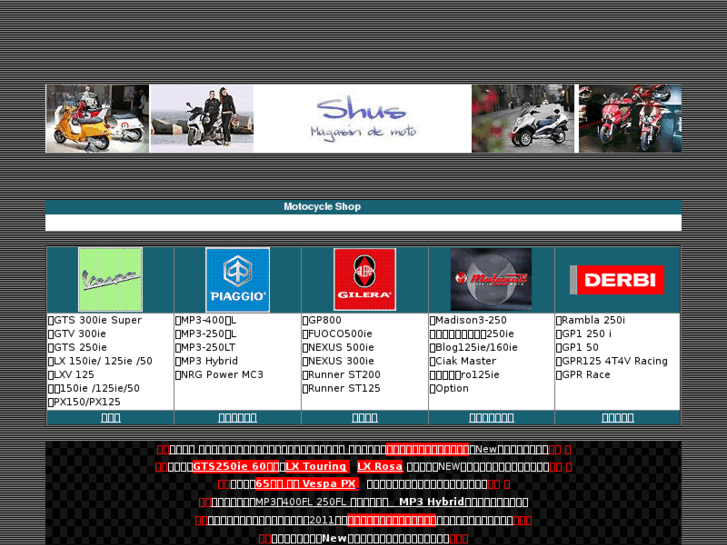Open the GTS250ie 60 news link

(x=236, y=467)
